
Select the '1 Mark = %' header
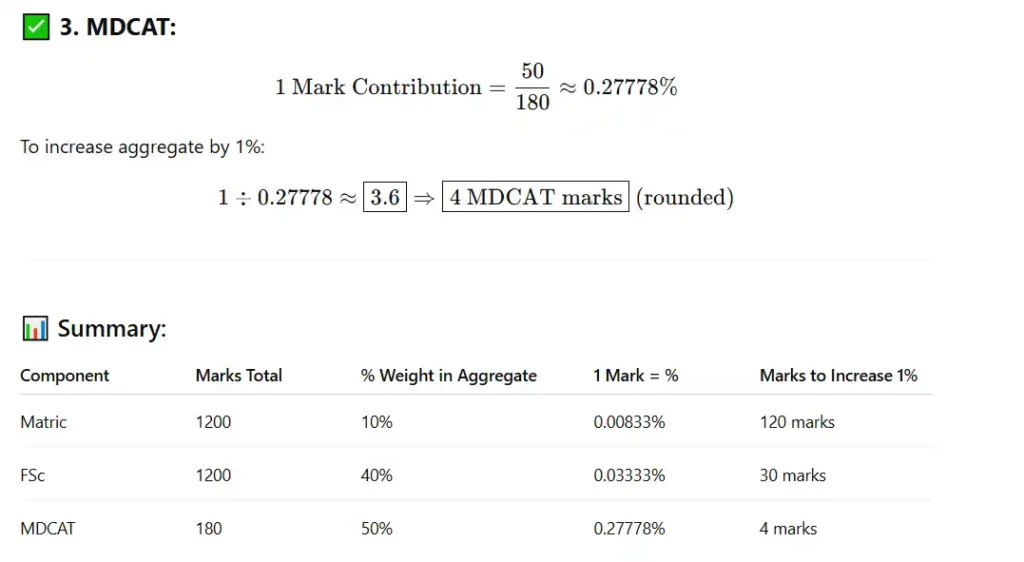point(635,375)
